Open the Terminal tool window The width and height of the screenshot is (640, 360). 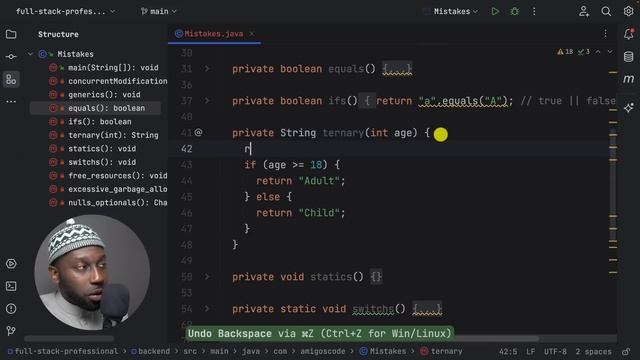(x=11, y=286)
